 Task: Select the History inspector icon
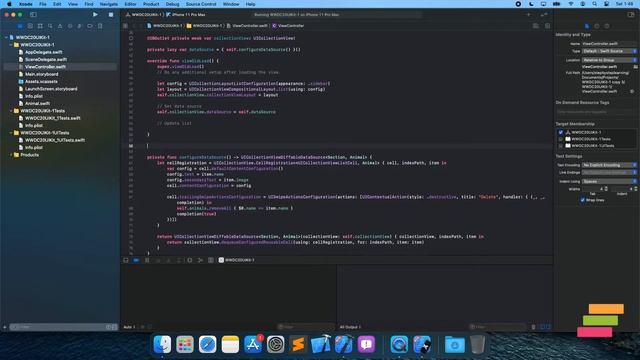pos(597,26)
